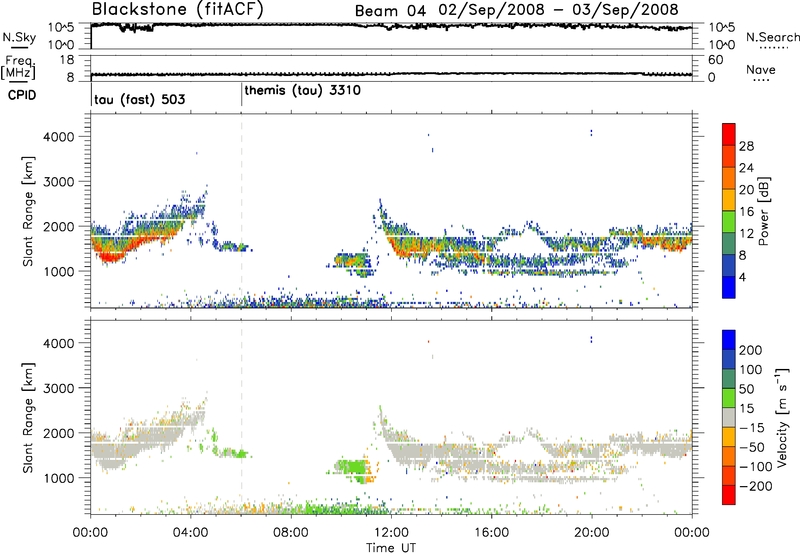Image resolution: width=800 pixels, height=554 pixels.
Task: Click the N.Search legend label
Action: point(773,37)
